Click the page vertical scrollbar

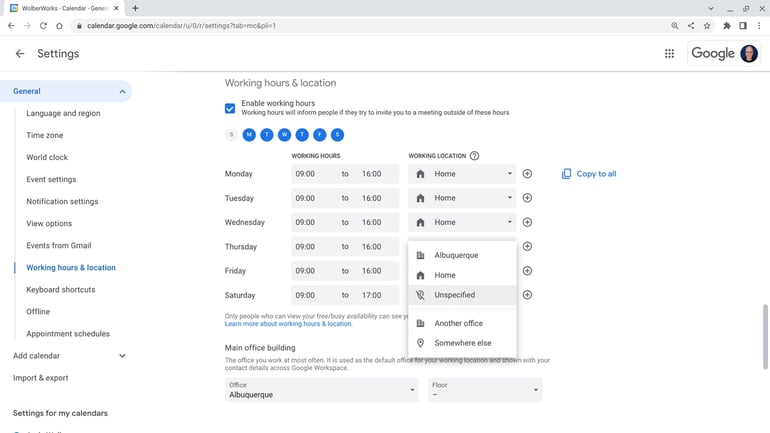[765, 336]
